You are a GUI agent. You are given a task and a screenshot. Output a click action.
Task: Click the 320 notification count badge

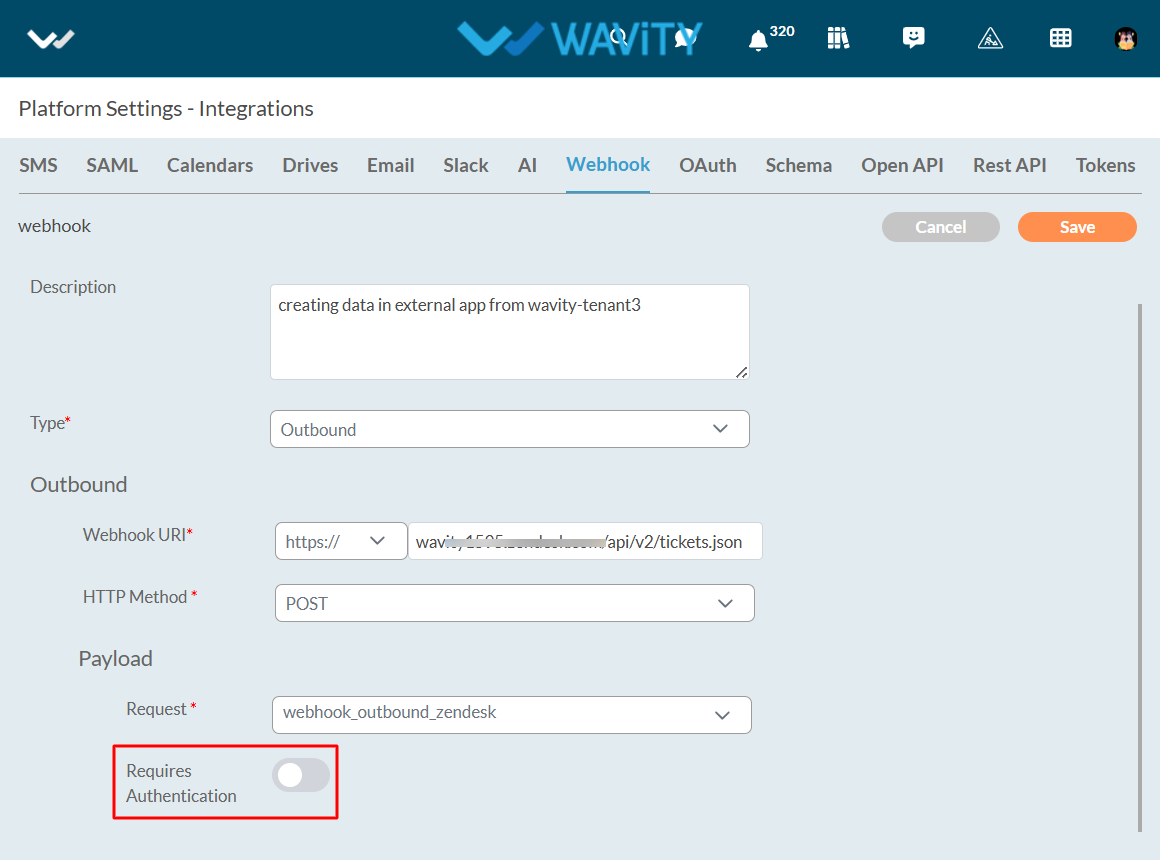coord(782,31)
